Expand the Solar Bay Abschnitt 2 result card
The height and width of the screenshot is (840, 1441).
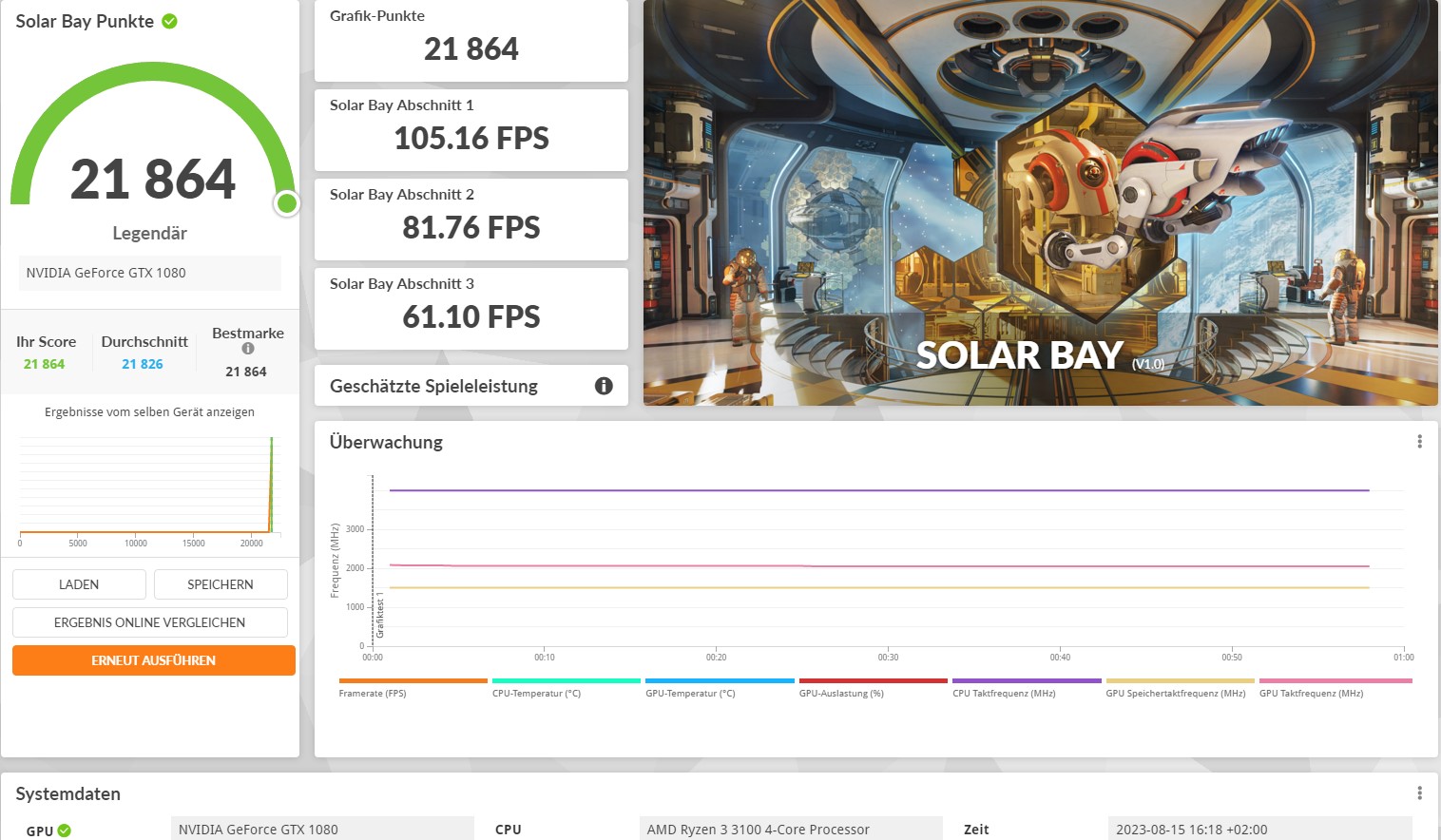coord(471,219)
